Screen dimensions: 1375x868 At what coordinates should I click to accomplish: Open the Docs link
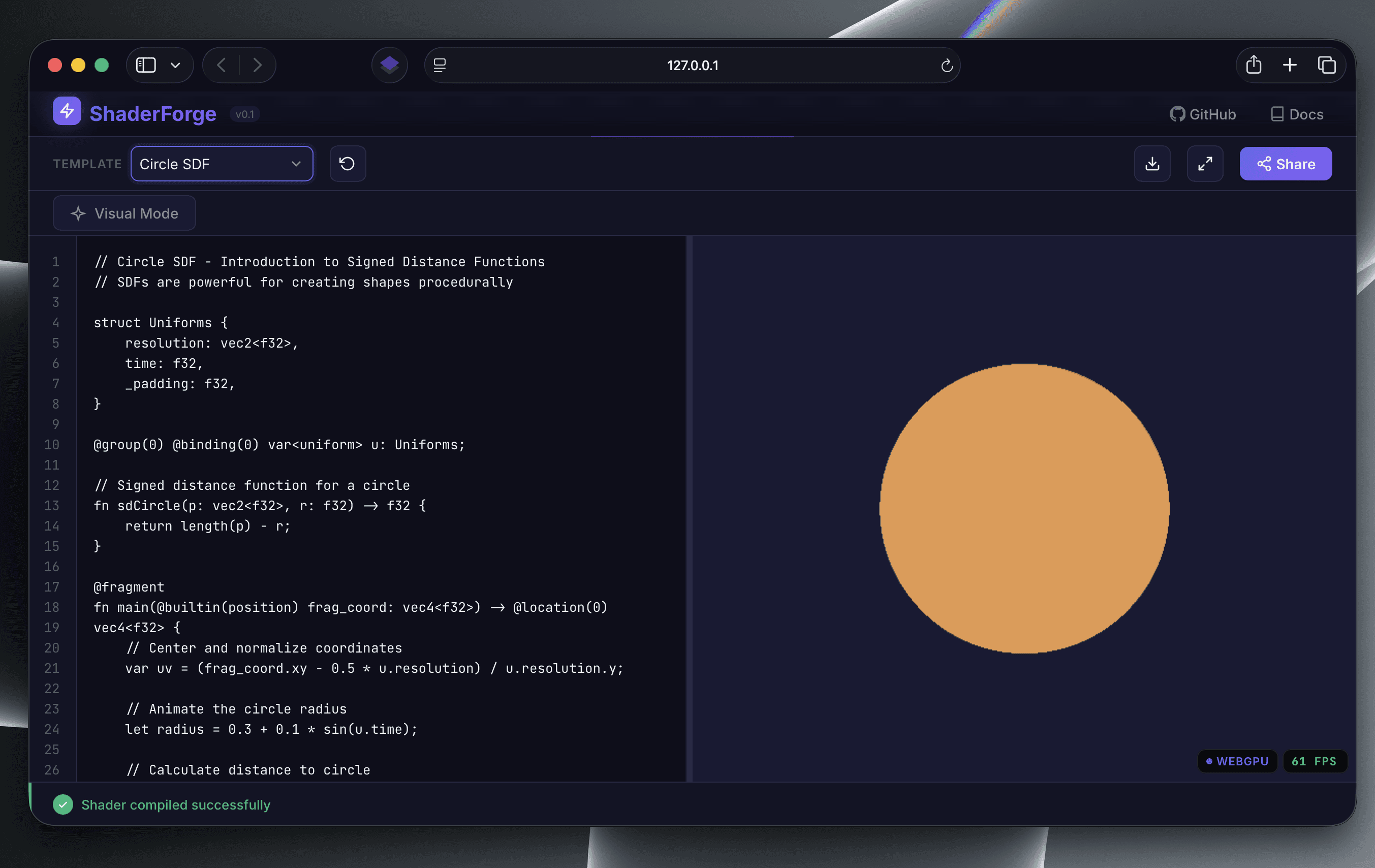coord(1297,114)
